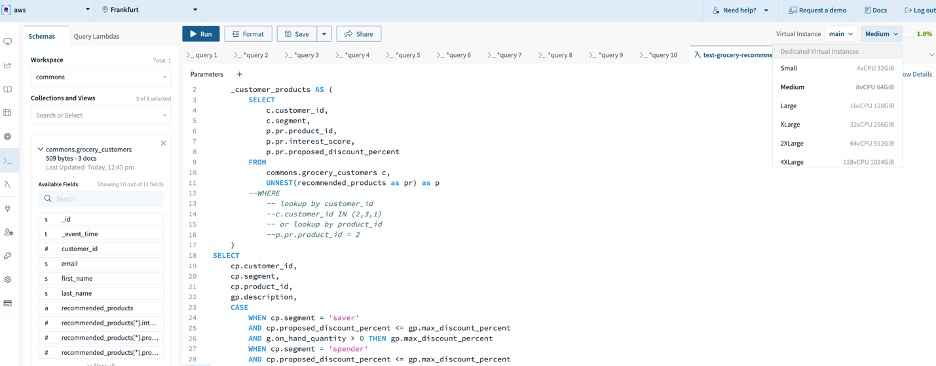The width and height of the screenshot is (936, 366).
Task: Open the Collections table-grid icon in sidebar
Action: click(8, 113)
